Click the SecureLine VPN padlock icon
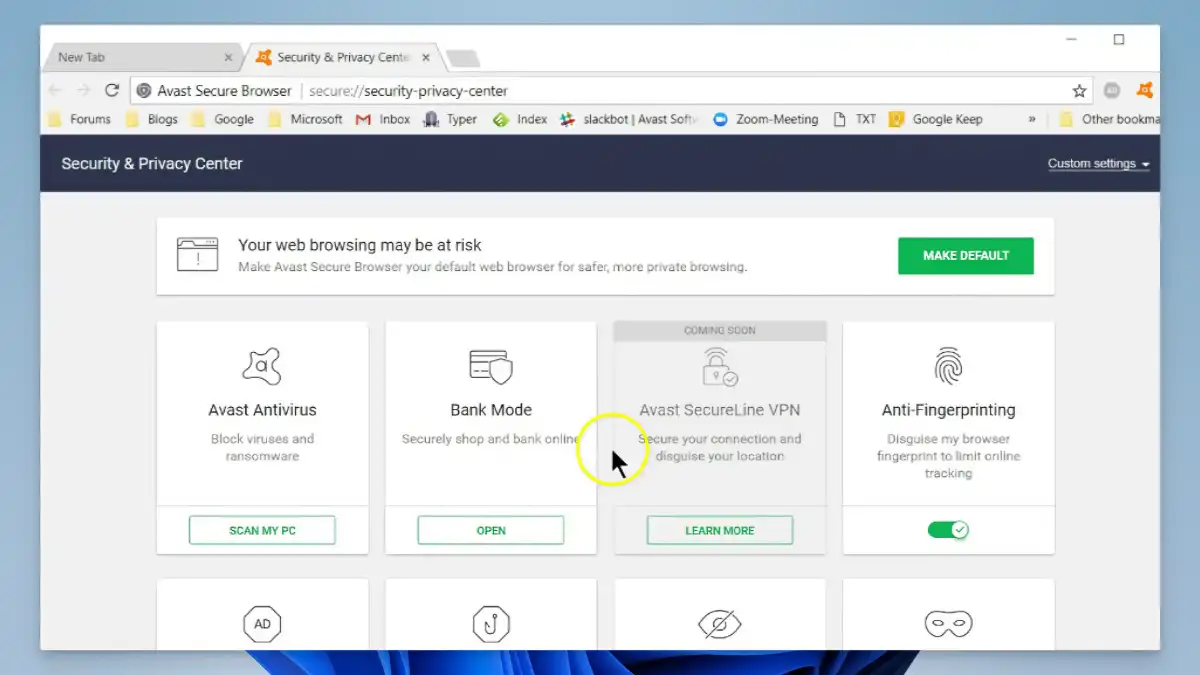Image resolution: width=1200 pixels, height=675 pixels. pyautogui.click(x=719, y=367)
